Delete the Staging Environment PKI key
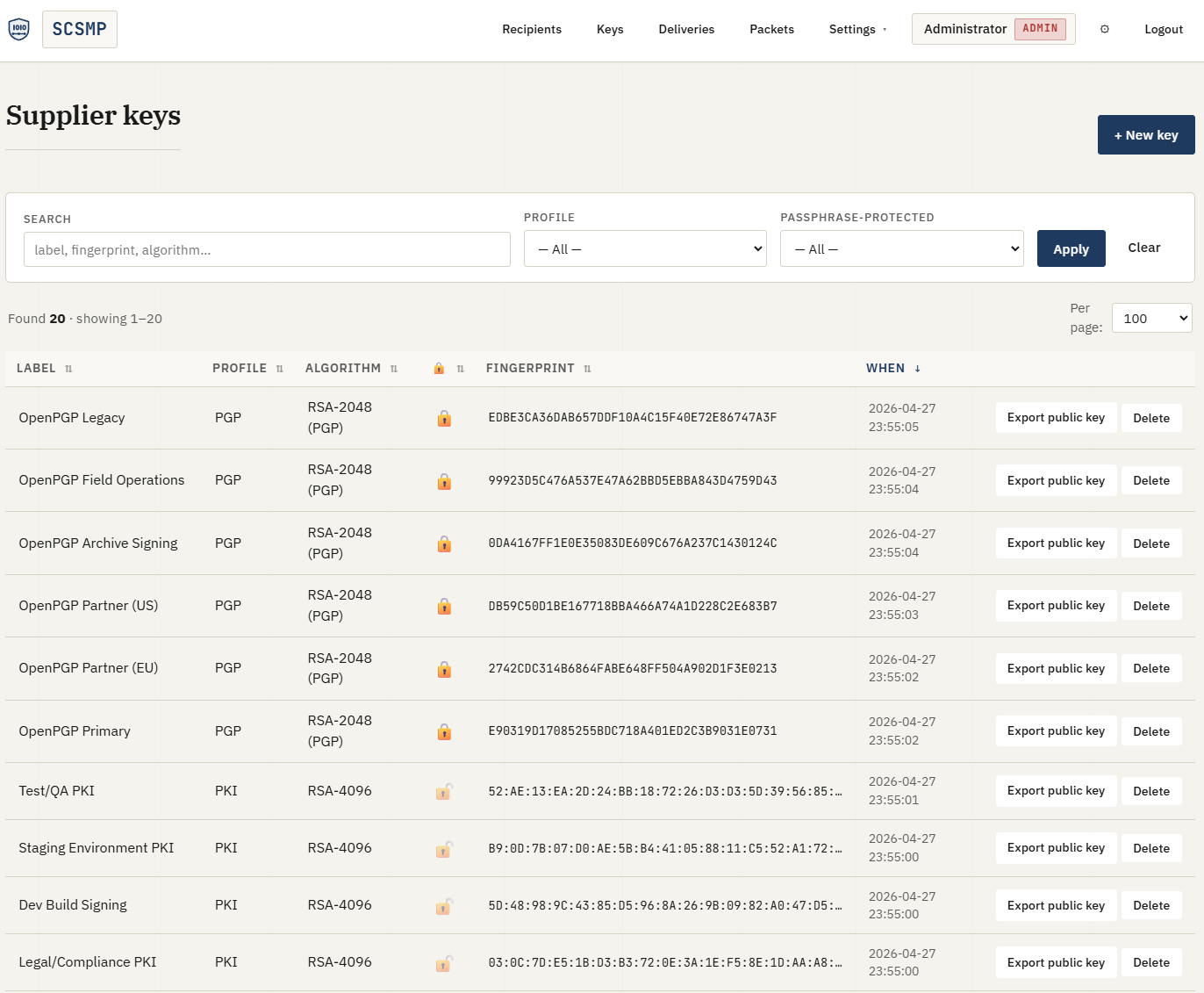The height and width of the screenshot is (993, 1204). tap(1151, 848)
